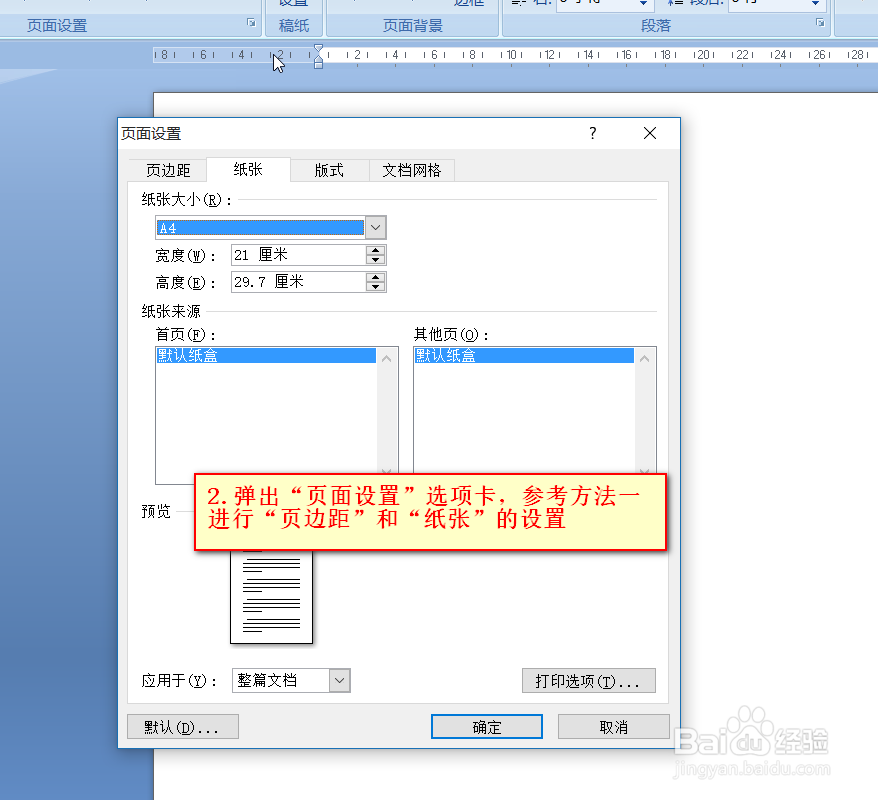This screenshot has width=878, height=800.
Task: Click the 确定 button
Action: click(486, 727)
